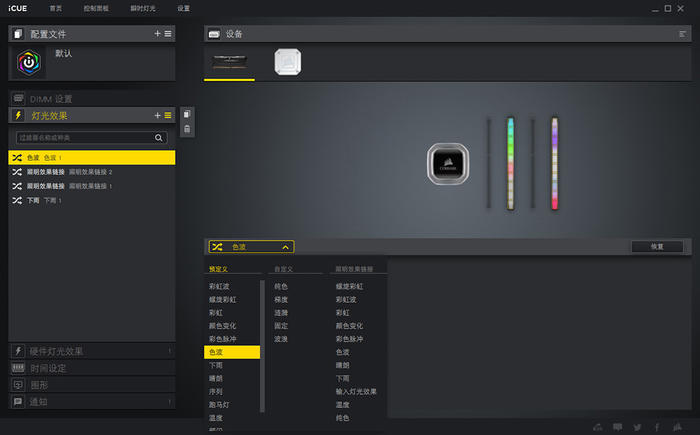Click the 恢复 restore button
This screenshot has width=700, height=435.
(657, 247)
